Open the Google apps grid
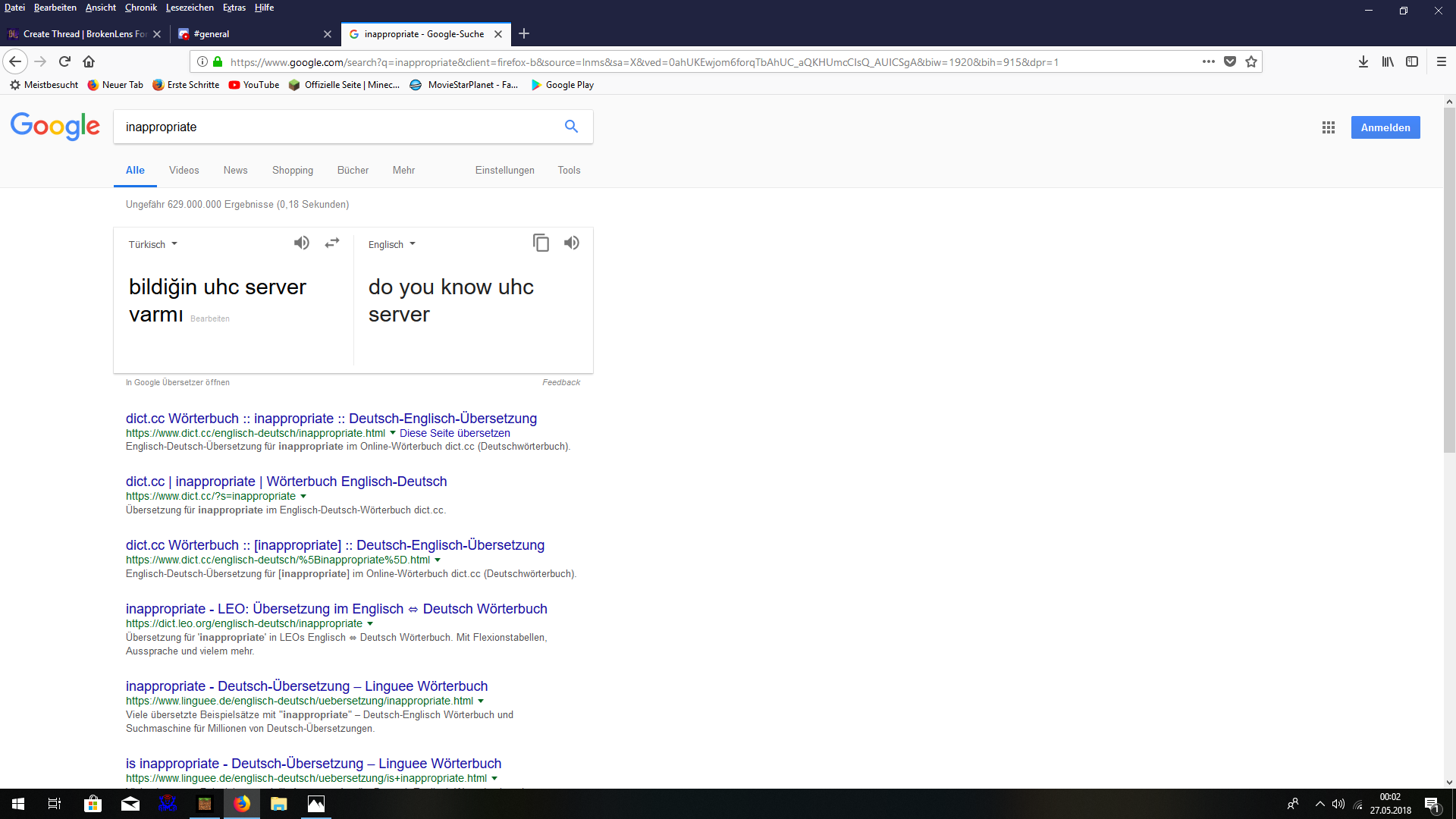Viewport: 1456px width, 819px height. click(1329, 127)
